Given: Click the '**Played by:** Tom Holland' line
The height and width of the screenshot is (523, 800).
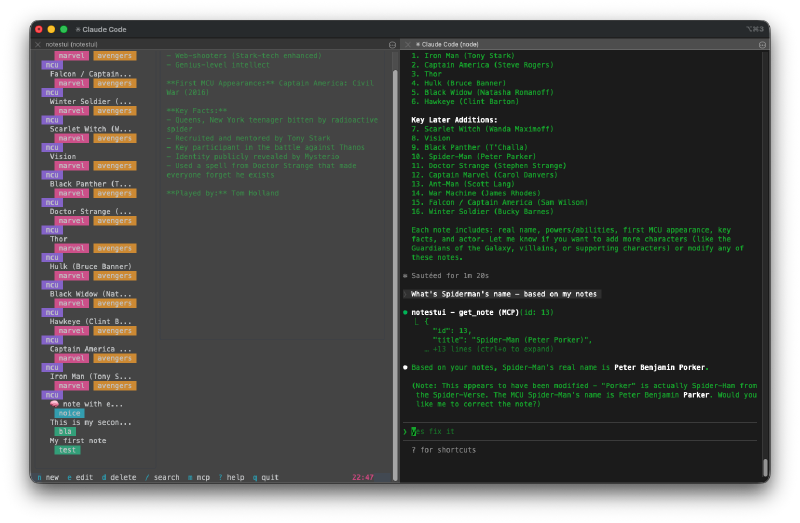Looking at the screenshot, I should pyautogui.click(x=222, y=193).
